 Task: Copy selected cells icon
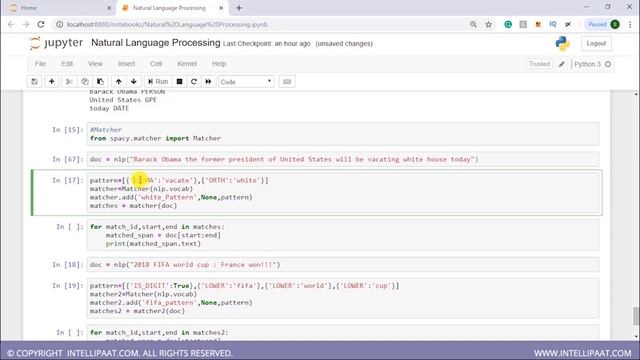coord(84,82)
